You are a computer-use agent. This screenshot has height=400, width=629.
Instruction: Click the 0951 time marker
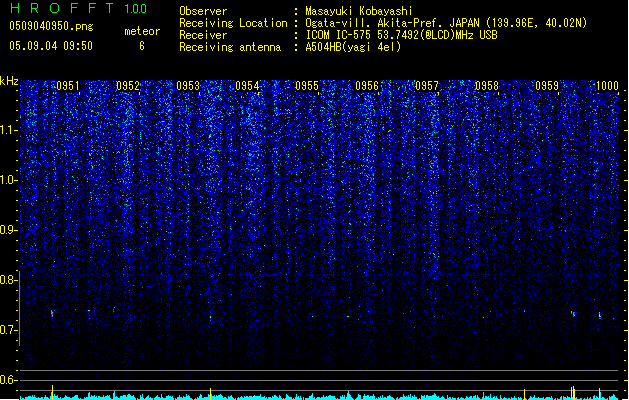(68, 86)
